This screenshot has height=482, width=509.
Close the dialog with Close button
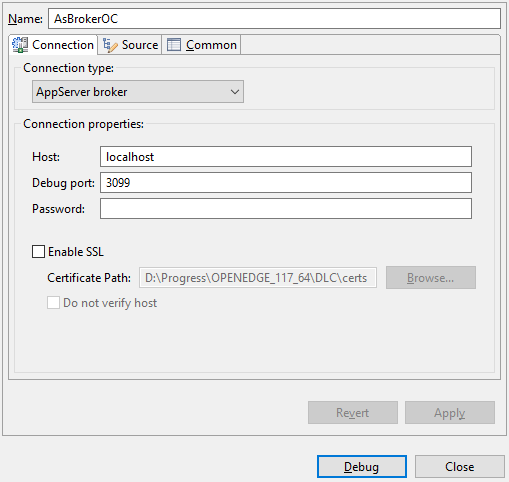[x=460, y=467]
